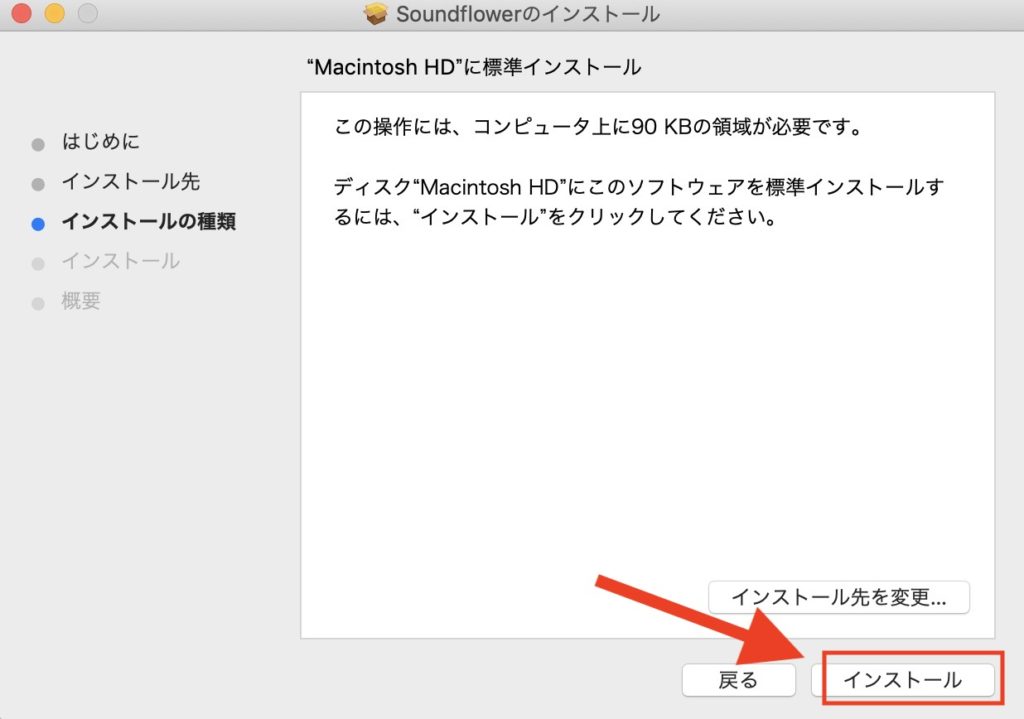Click the gray zoom button in title bar
This screenshot has height=719, width=1024.
[88, 14]
